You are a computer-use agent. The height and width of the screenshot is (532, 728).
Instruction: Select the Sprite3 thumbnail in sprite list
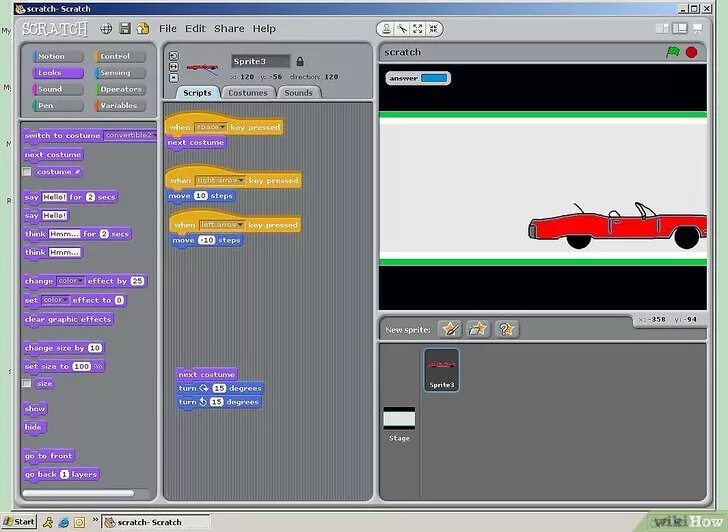point(442,370)
